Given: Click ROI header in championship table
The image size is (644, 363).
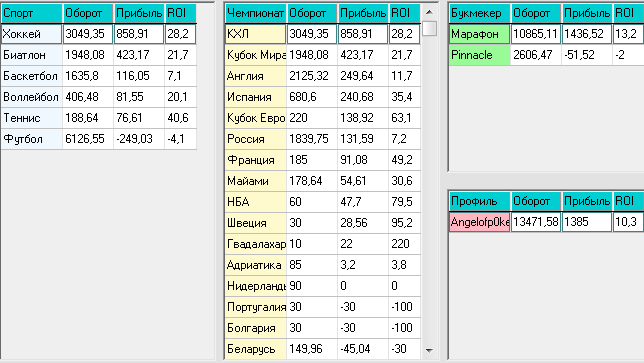Looking at the screenshot, I should tap(405, 14).
